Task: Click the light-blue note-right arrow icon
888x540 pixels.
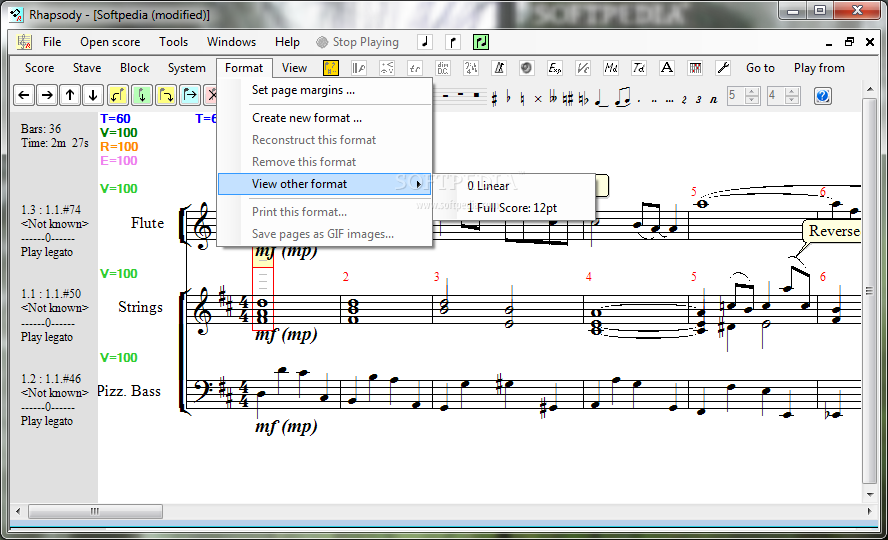Action: (x=190, y=95)
